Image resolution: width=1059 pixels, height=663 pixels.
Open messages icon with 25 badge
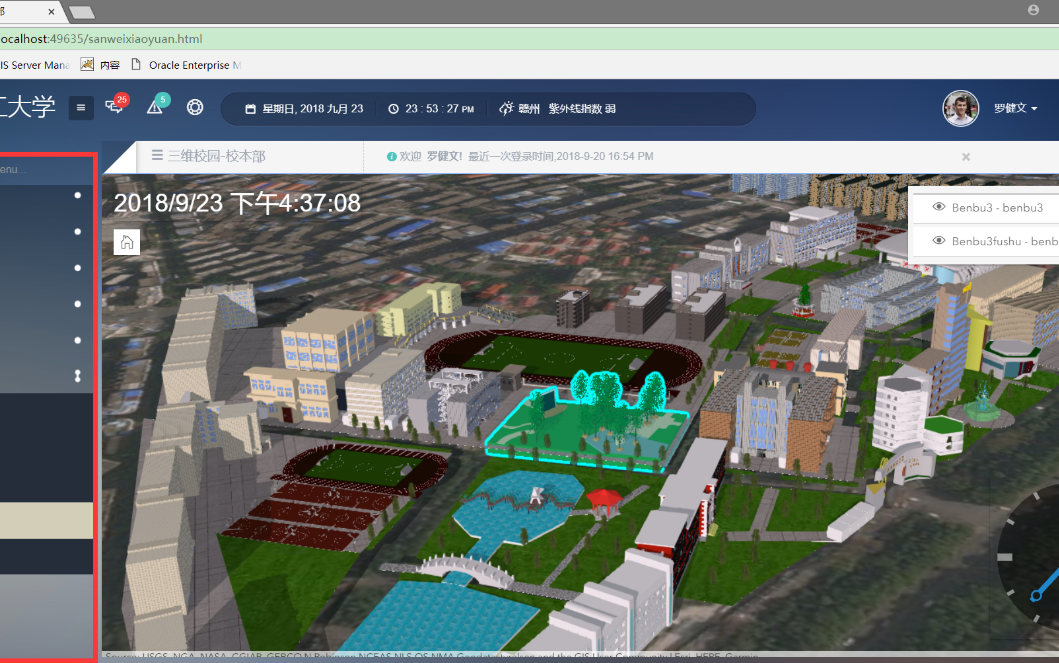115,105
